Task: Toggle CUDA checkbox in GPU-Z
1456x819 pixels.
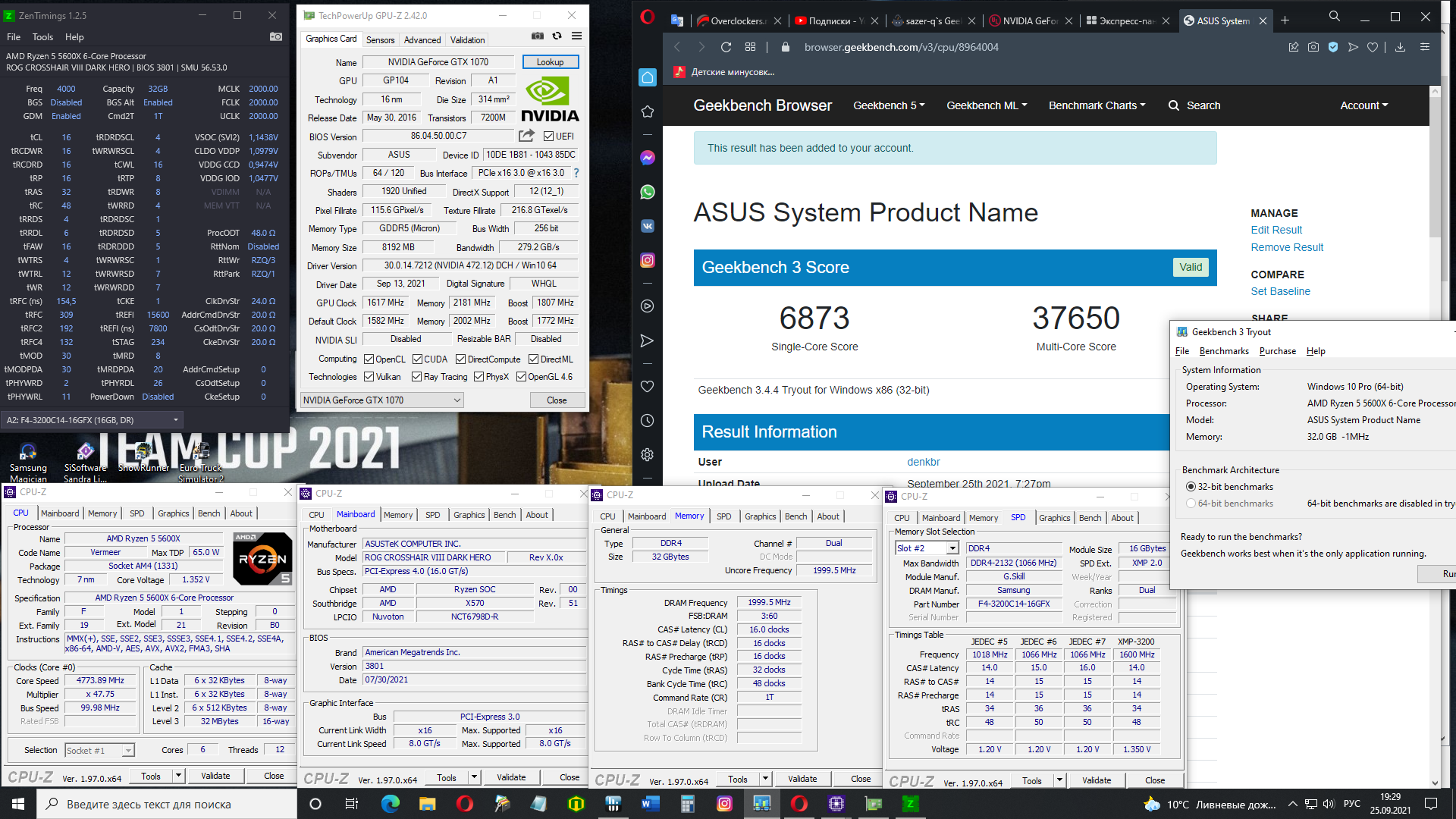Action: [x=417, y=359]
